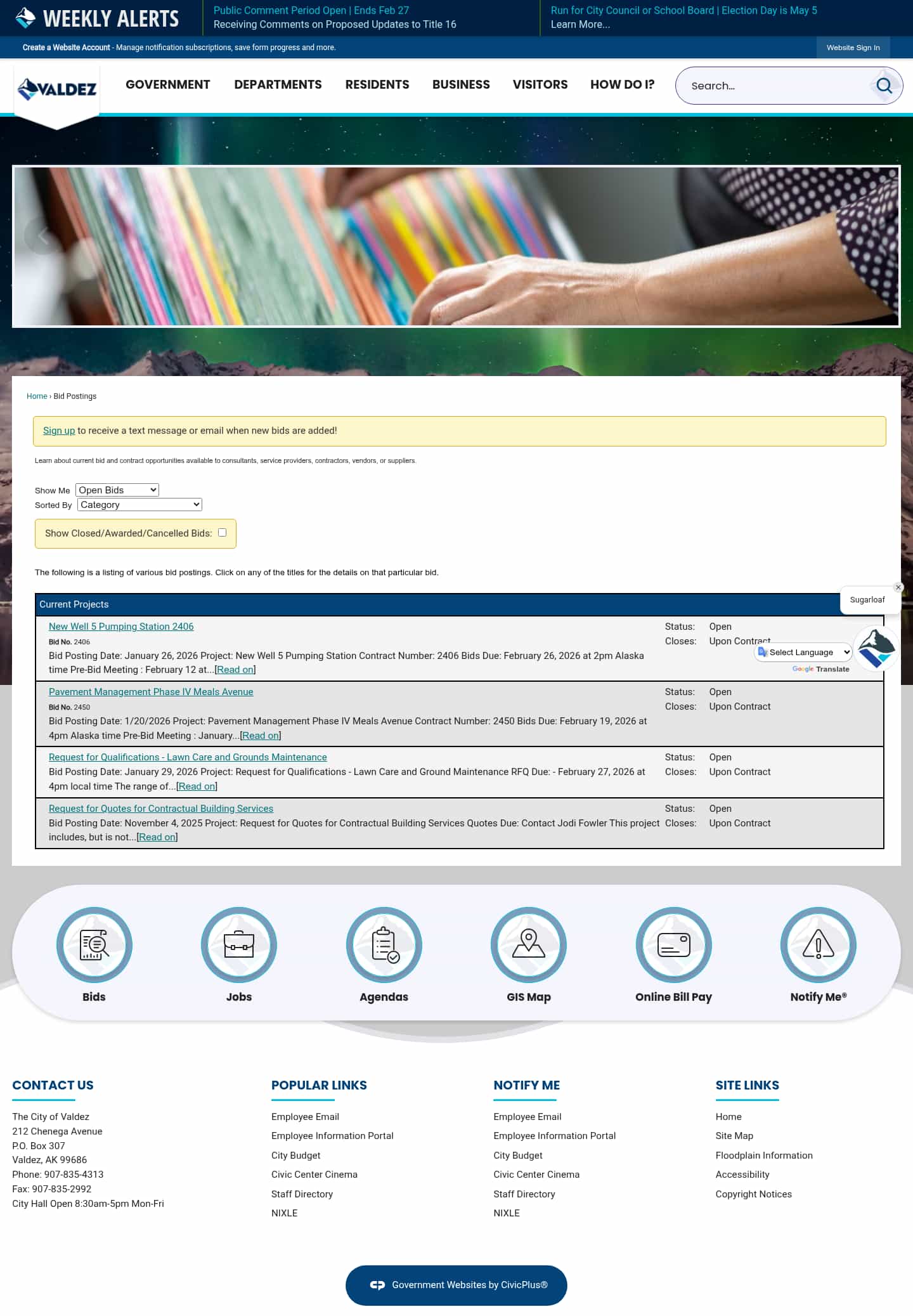This screenshot has height=1316, width=913.
Task: Open the Jobs briefcase icon
Action: [x=239, y=945]
